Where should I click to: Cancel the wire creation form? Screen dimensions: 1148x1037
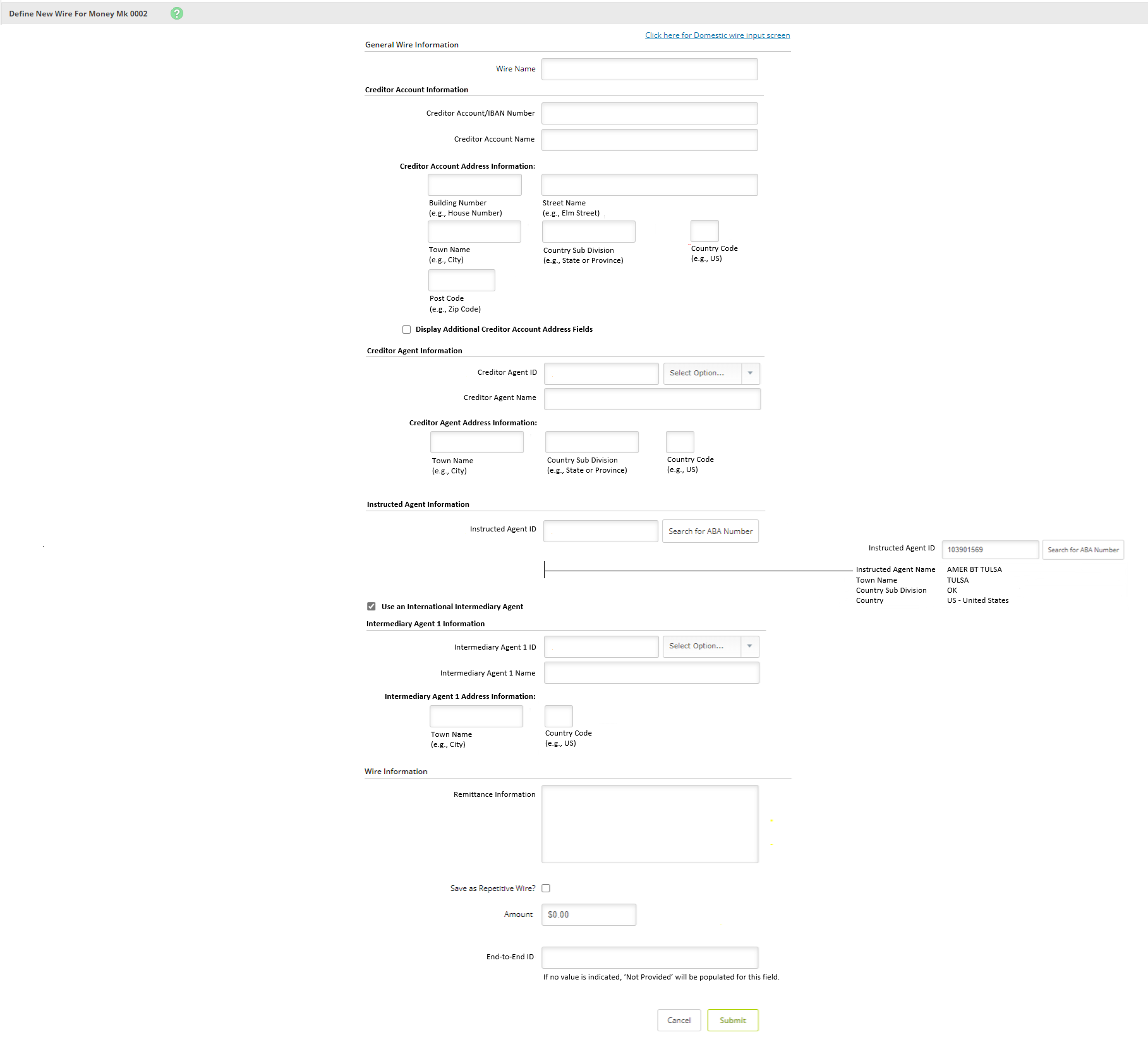[x=679, y=1020]
